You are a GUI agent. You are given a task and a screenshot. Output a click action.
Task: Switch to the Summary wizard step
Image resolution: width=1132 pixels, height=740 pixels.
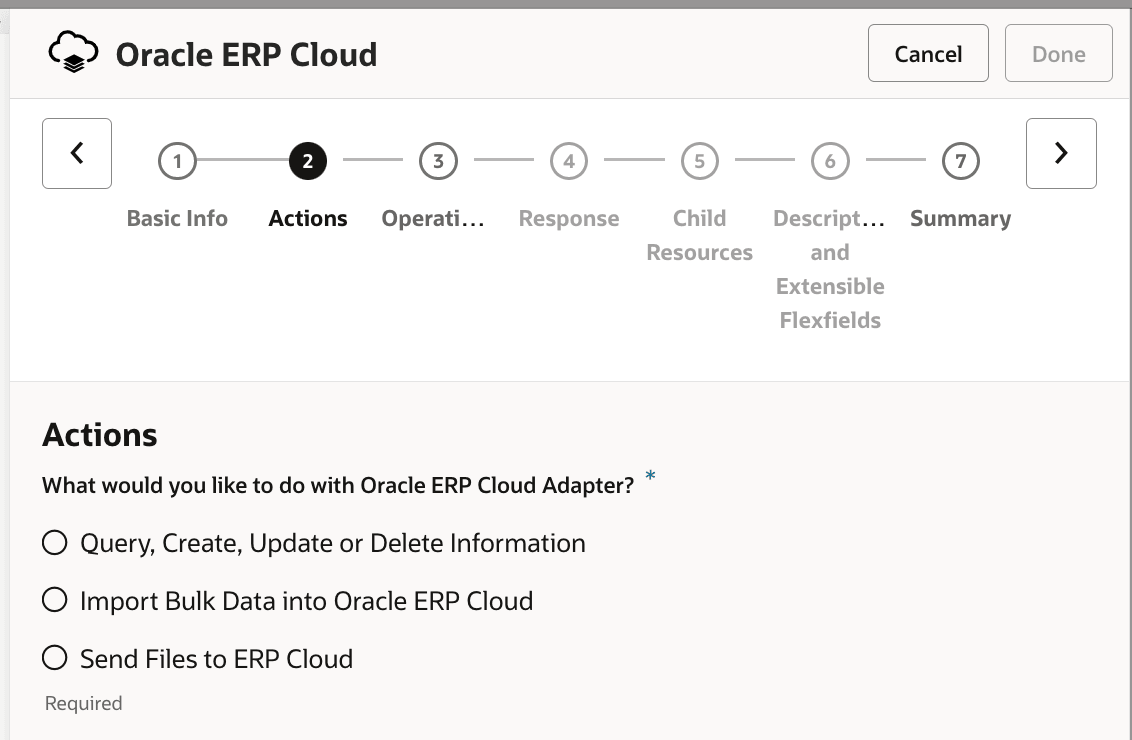pyautogui.click(x=960, y=218)
